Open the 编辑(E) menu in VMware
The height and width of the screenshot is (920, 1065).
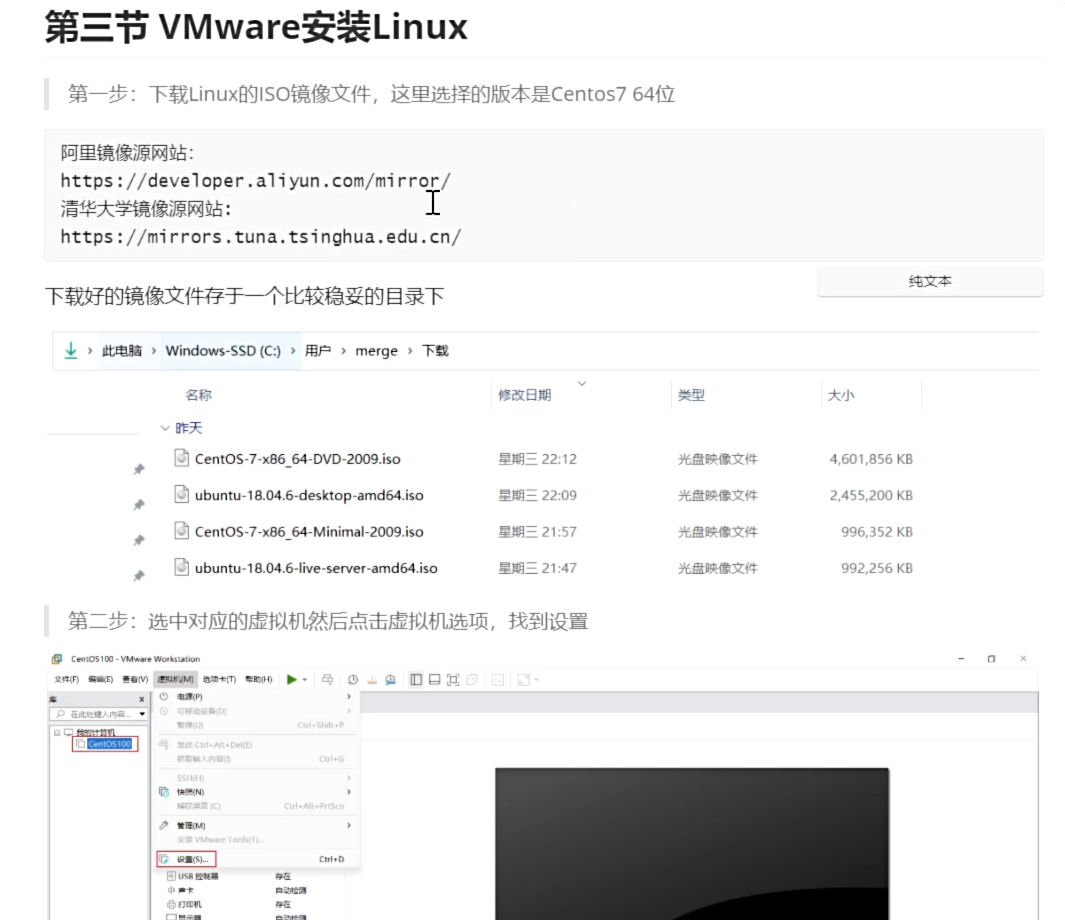click(x=101, y=680)
